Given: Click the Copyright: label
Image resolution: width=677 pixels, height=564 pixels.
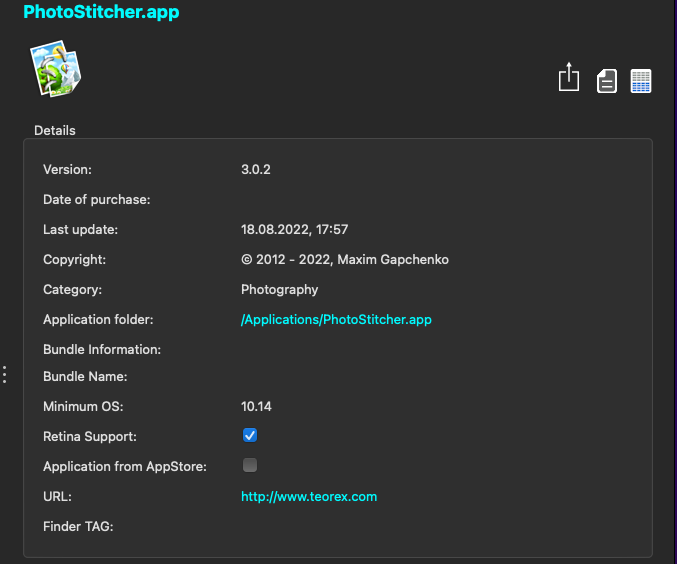Looking at the screenshot, I should (74, 260).
